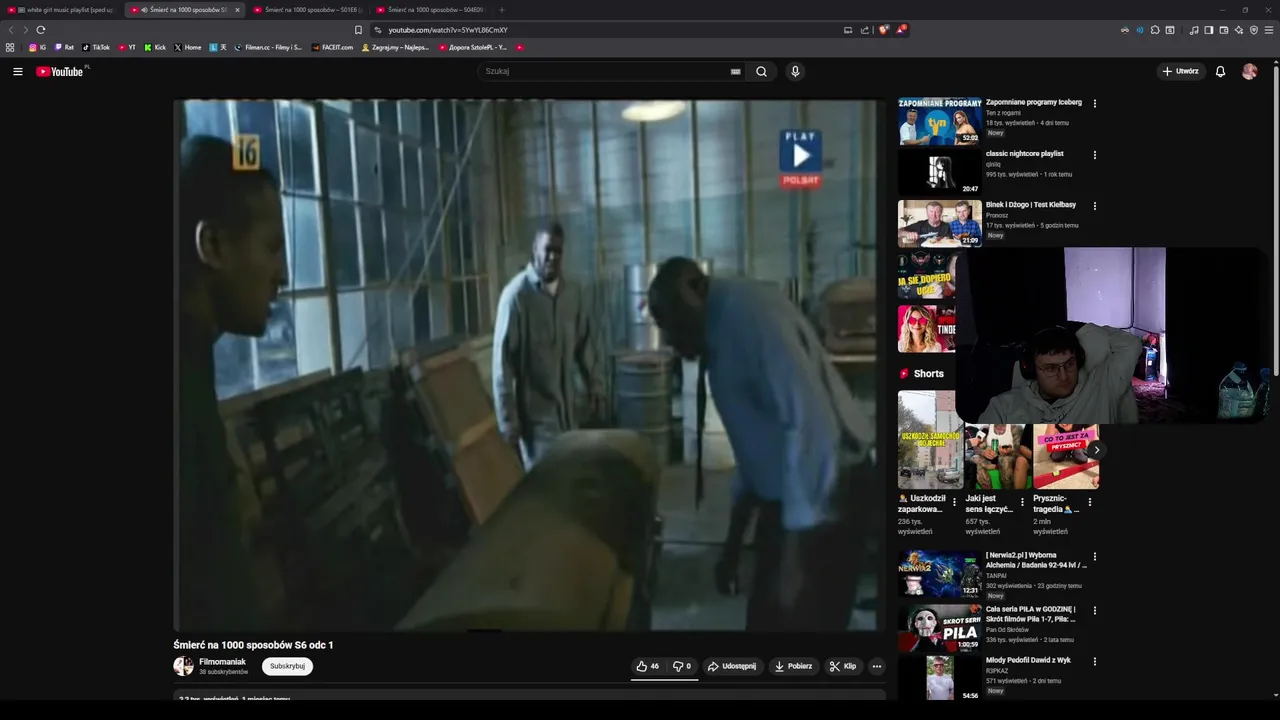
Task: Open options for Zapomniane programy Iceberg video
Action: click(1095, 103)
